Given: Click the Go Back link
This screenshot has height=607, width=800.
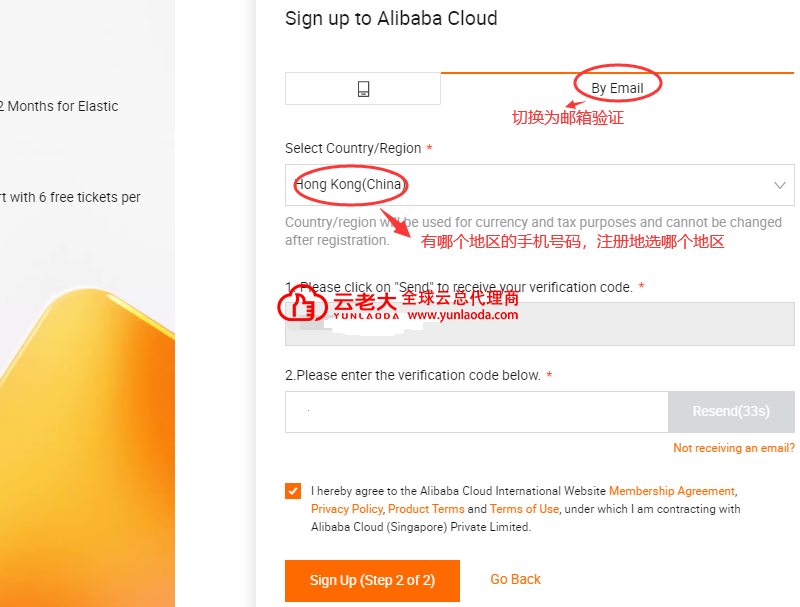Looking at the screenshot, I should pyautogui.click(x=515, y=579).
